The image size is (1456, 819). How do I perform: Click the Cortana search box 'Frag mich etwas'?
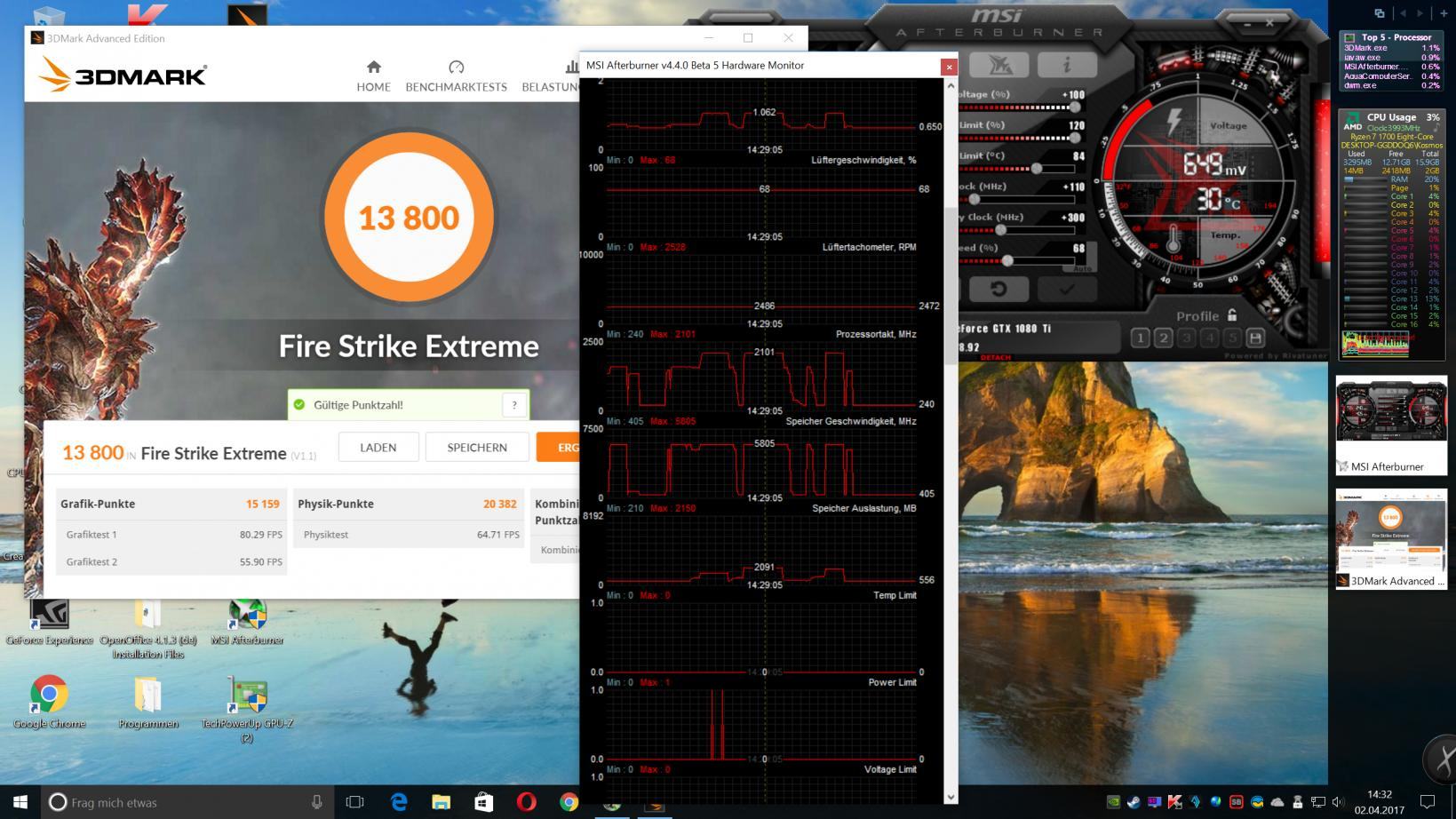click(187, 802)
